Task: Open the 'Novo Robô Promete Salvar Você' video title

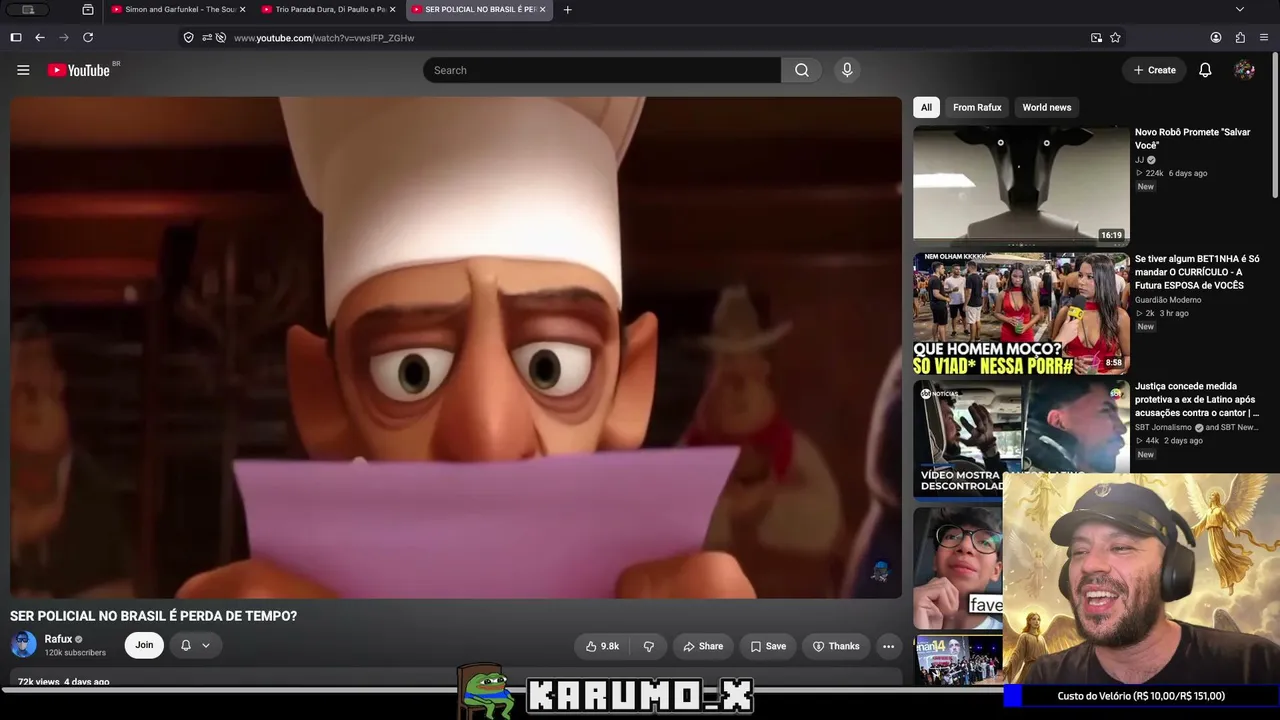Action: 1192,139
